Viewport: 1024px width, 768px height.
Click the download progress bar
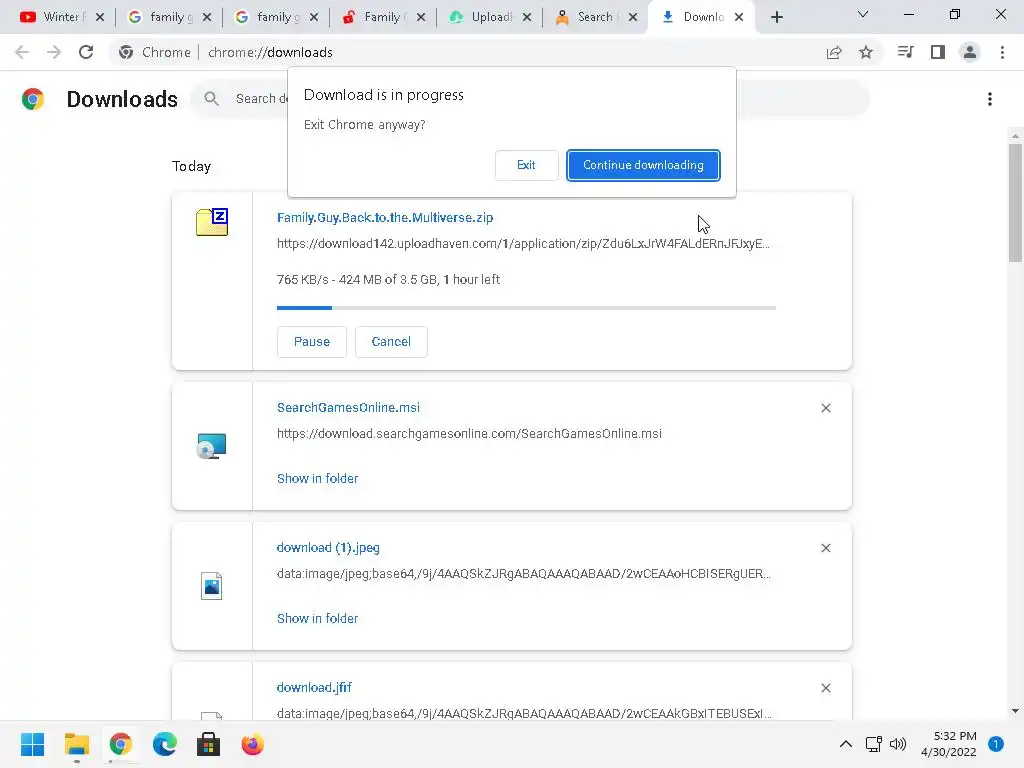point(526,308)
